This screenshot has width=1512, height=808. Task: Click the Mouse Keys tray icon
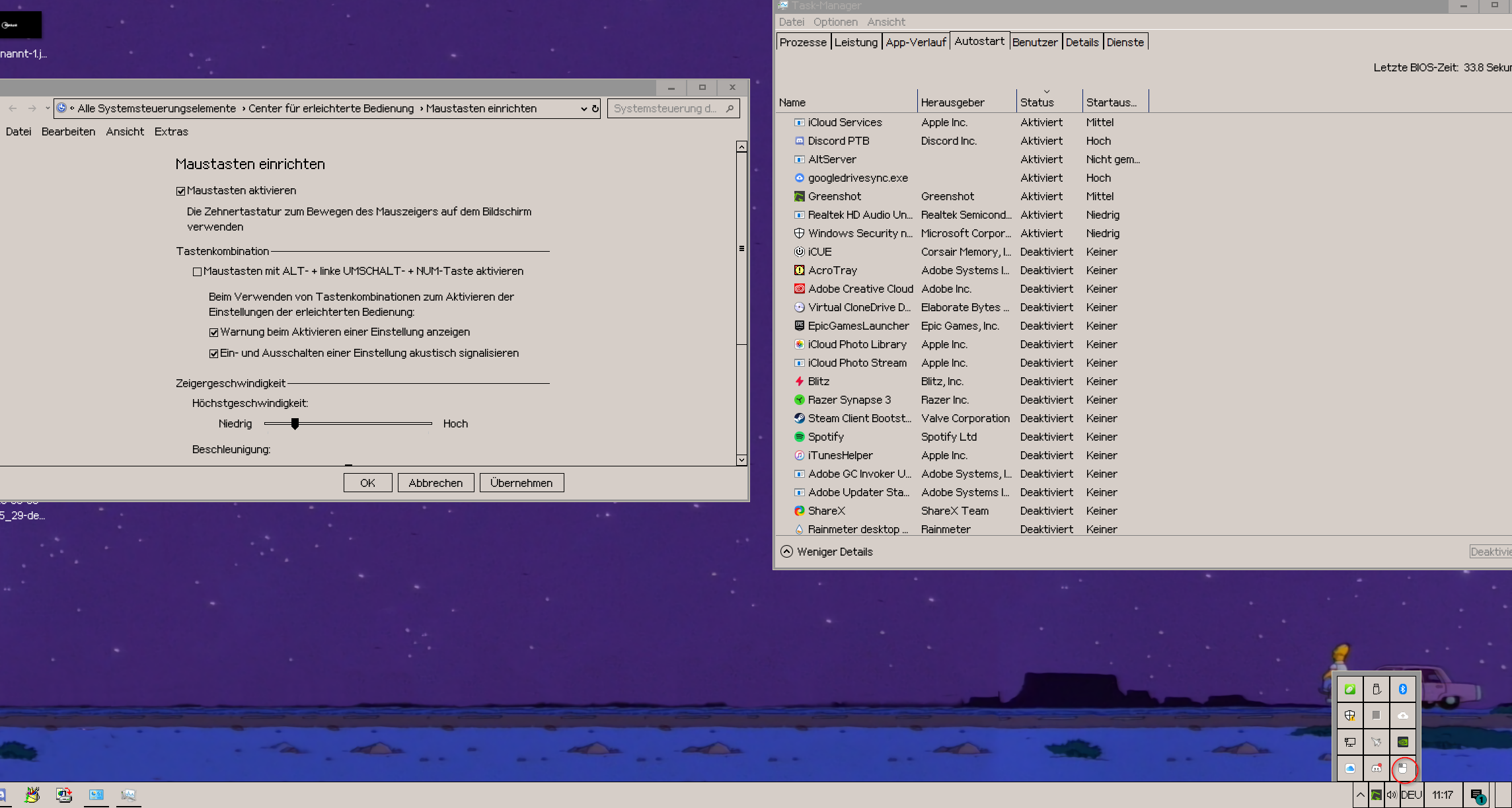coord(1403,768)
